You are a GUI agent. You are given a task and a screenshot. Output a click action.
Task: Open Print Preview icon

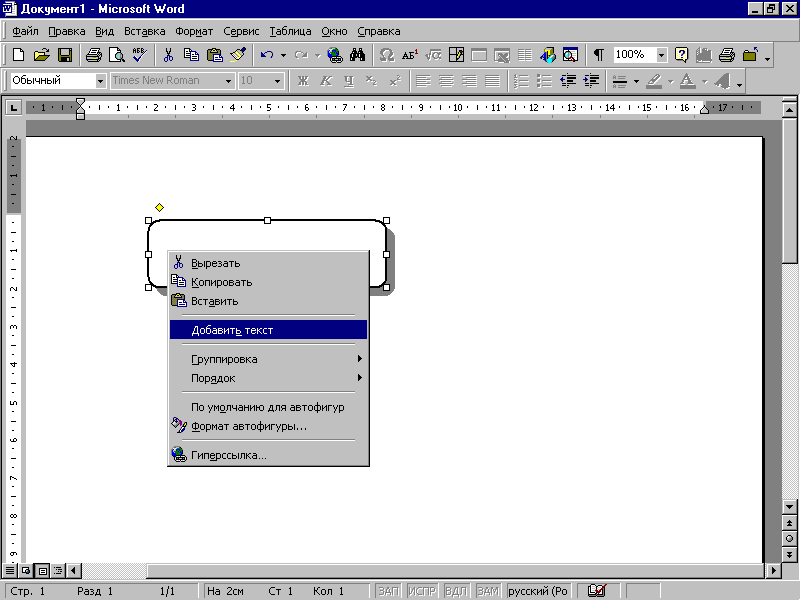point(117,55)
